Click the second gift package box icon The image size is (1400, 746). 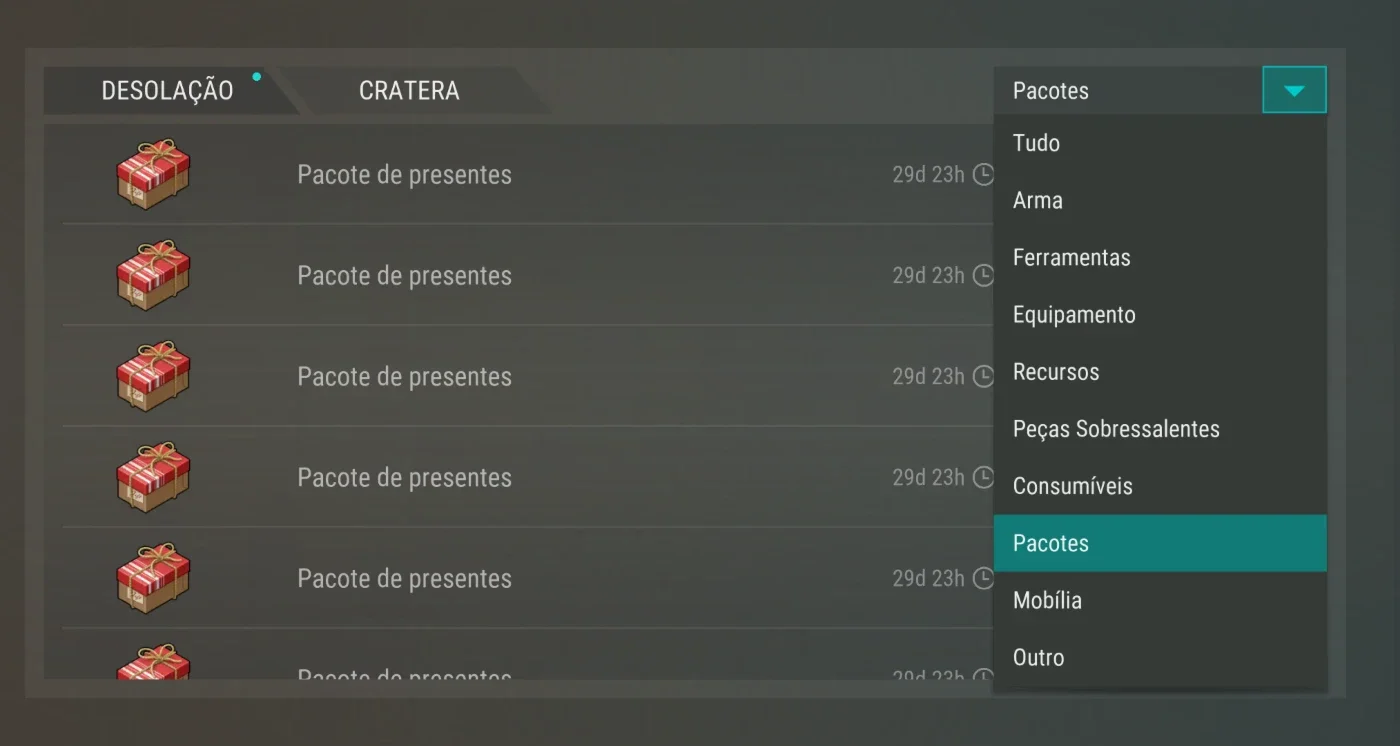pos(152,275)
